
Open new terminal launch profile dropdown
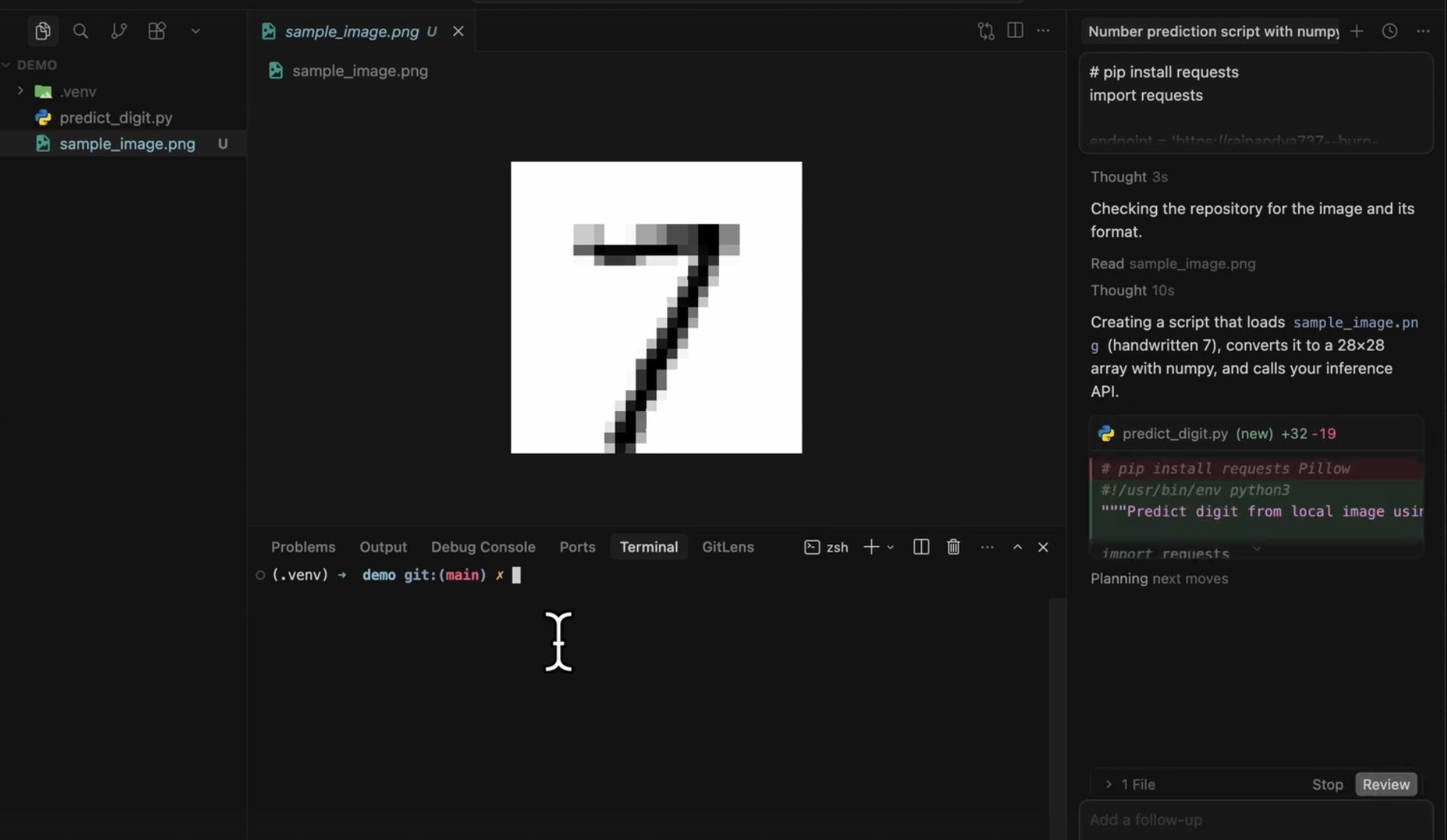tap(891, 547)
